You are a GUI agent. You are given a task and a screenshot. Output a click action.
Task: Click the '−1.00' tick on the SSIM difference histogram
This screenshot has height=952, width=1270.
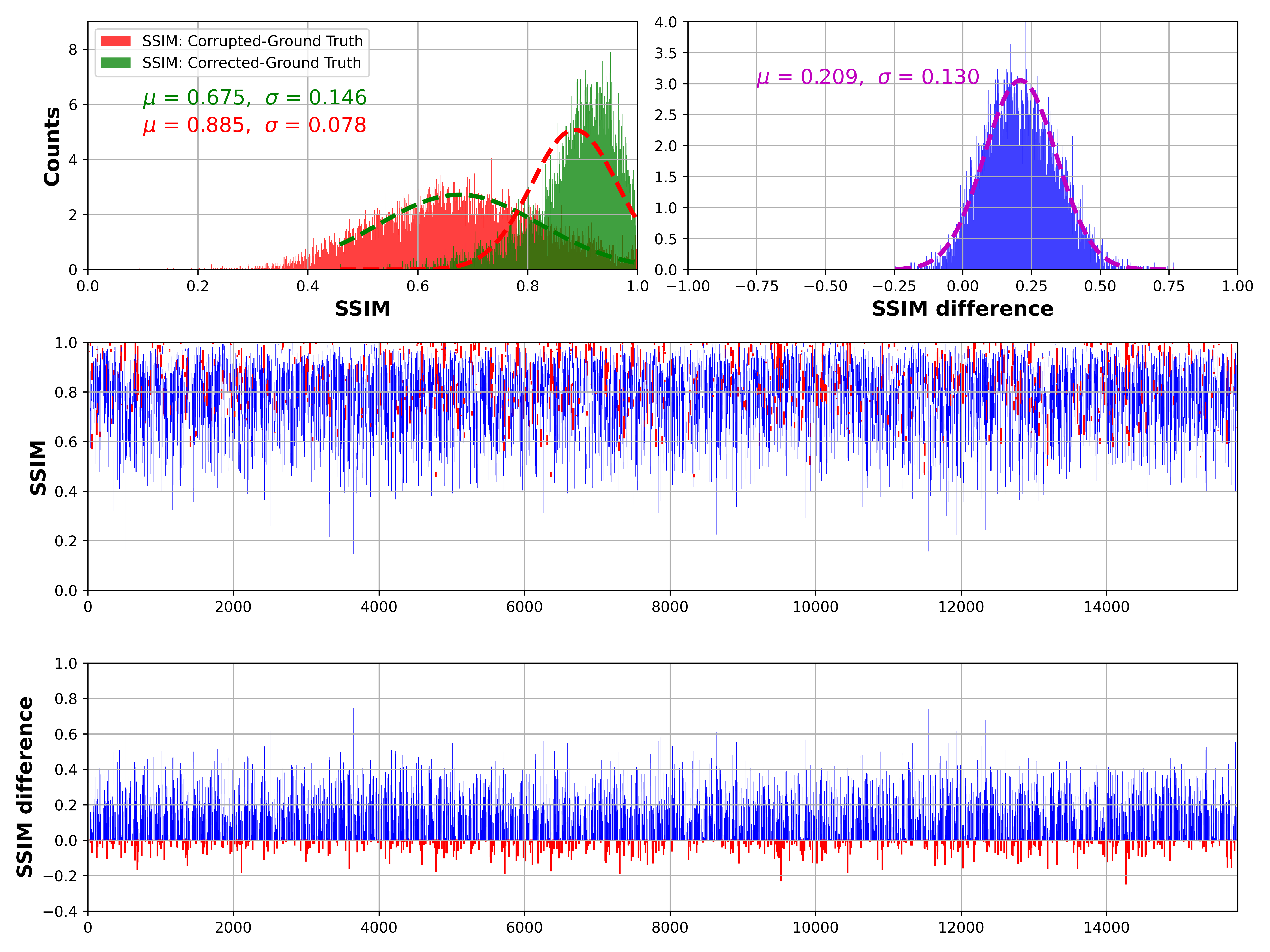(688, 286)
